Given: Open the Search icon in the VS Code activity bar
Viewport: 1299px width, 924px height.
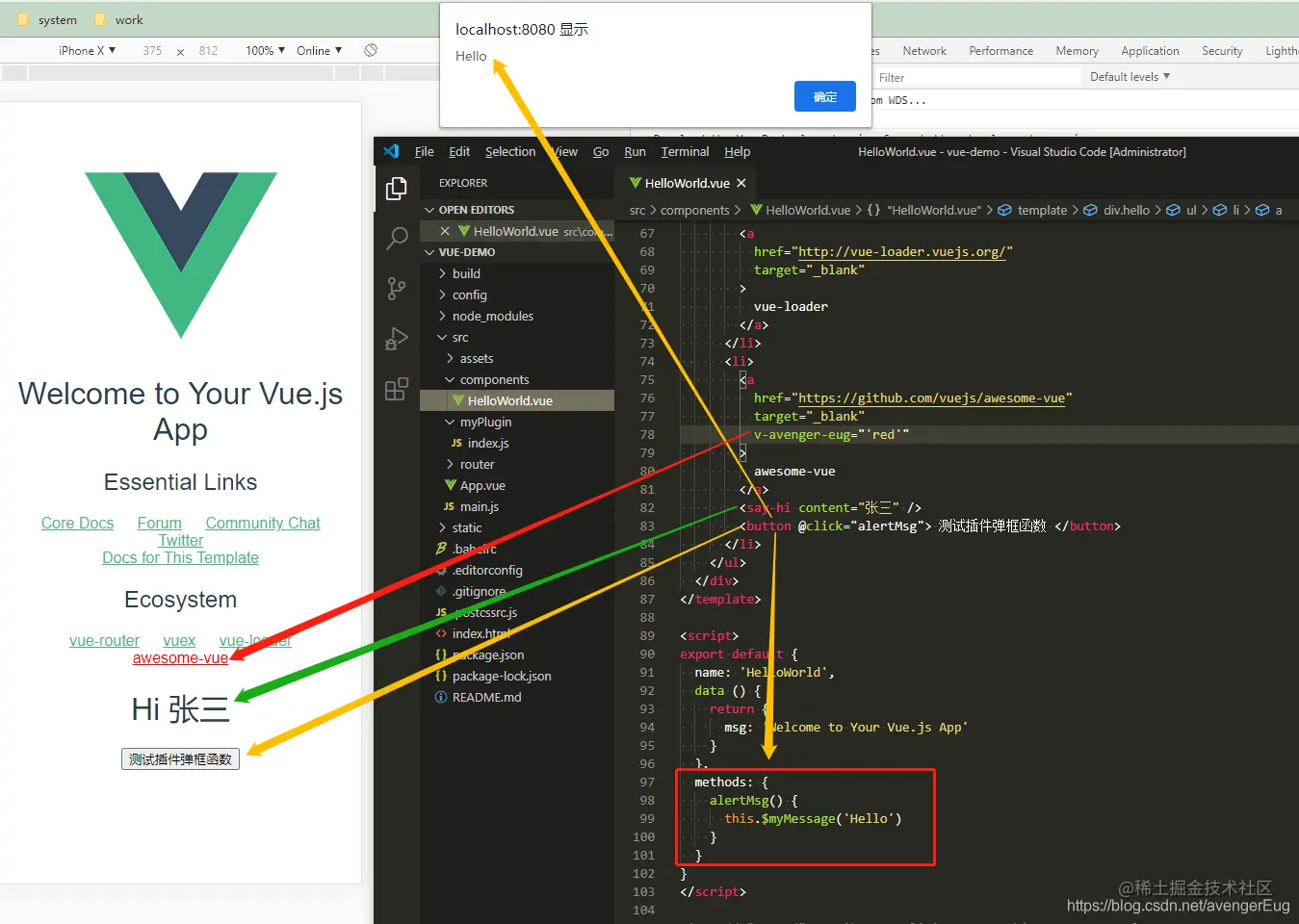Looking at the screenshot, I should 397,238.
